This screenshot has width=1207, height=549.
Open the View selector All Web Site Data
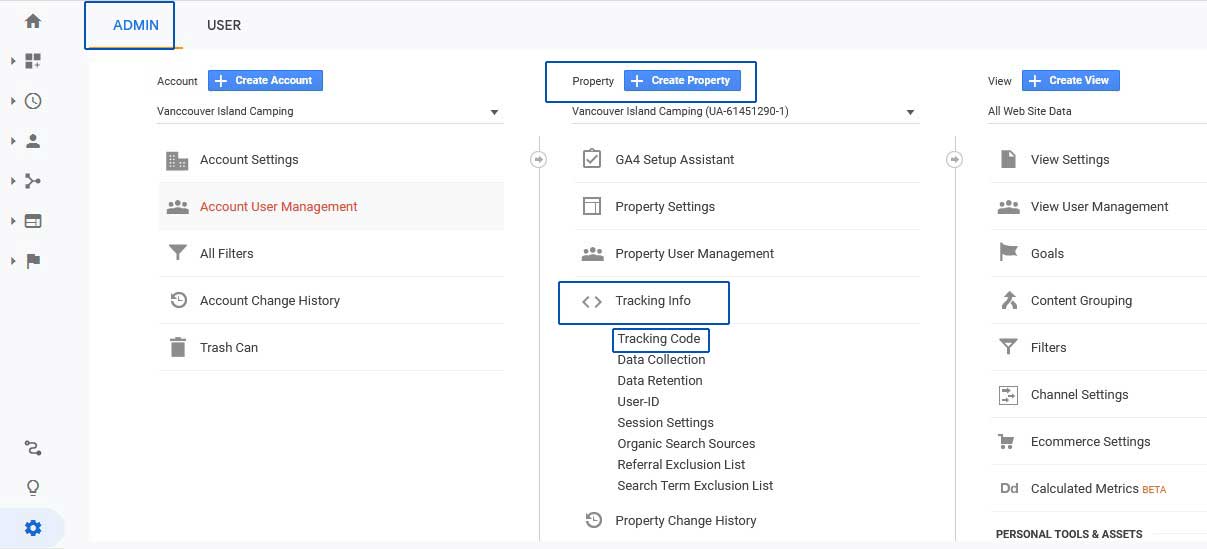click(x=1097, y=112)
